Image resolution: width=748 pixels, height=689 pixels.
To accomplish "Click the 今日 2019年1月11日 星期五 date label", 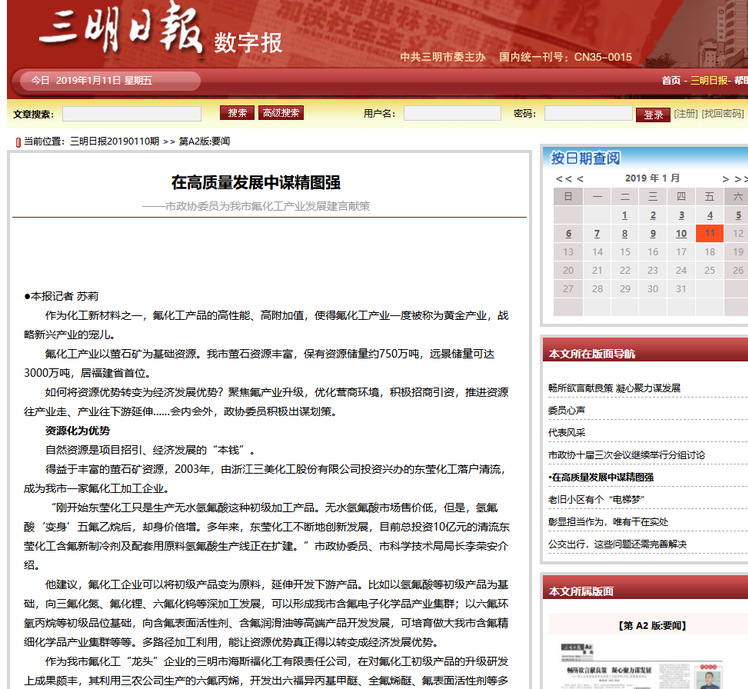I will [92, 81].
